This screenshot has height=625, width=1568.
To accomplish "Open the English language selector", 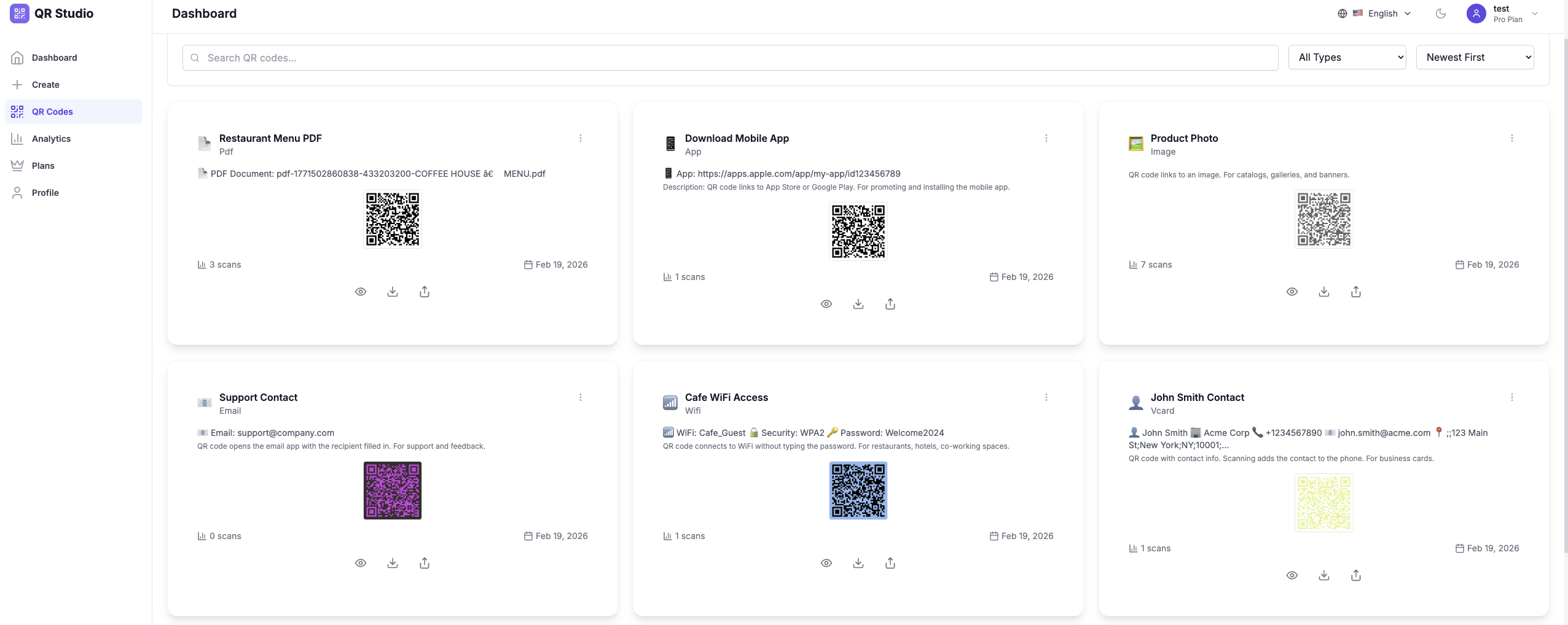I will click(x=1375, y=14).
